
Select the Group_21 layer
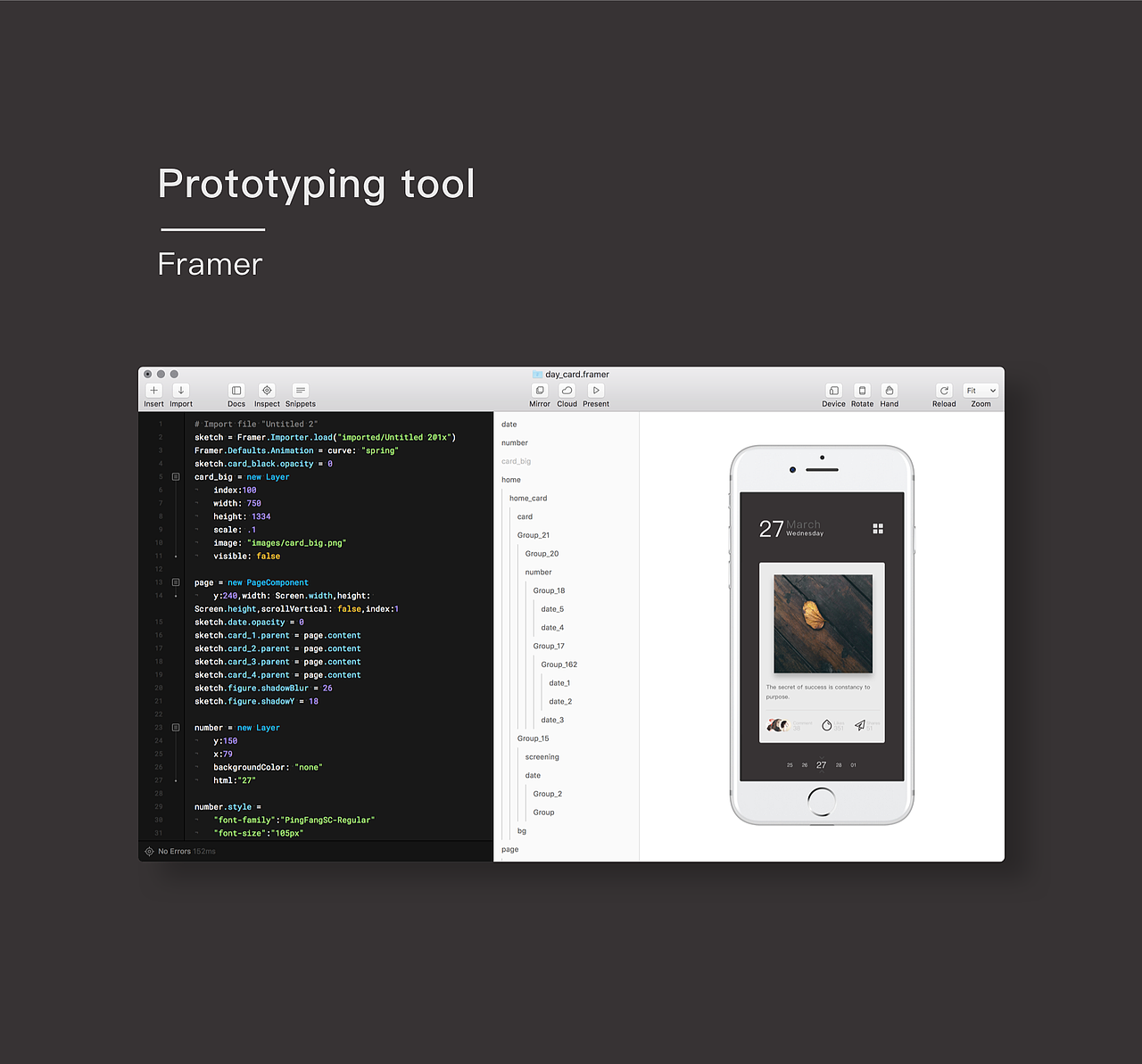[x=534, y=535]
